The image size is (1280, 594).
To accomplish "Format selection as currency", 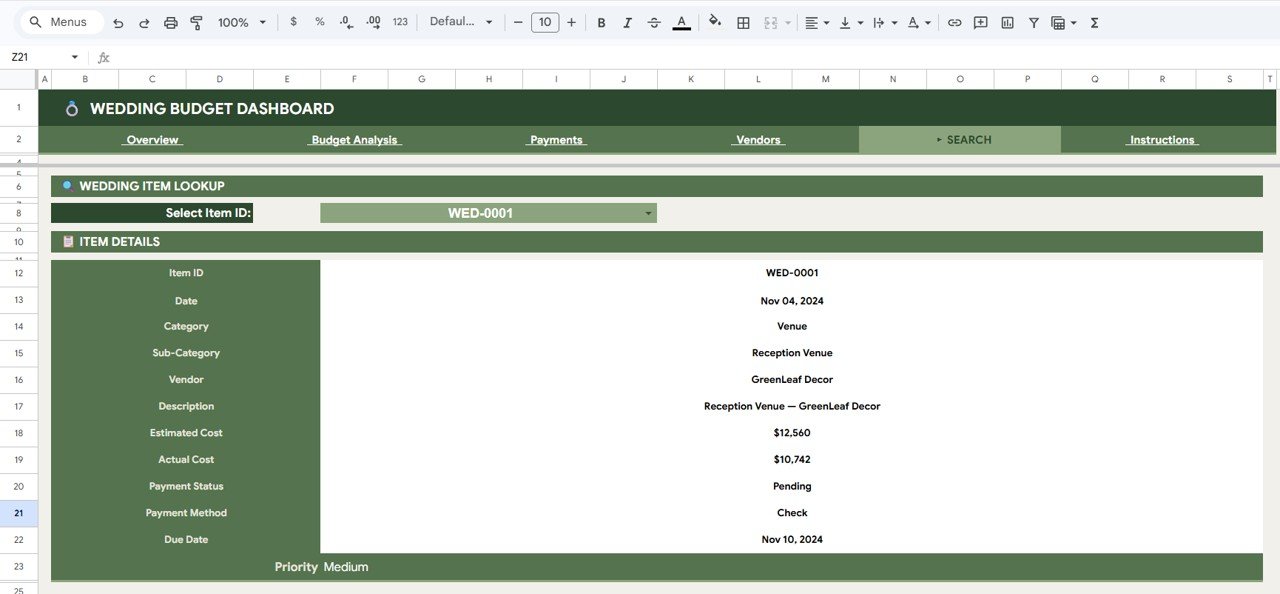I will point(292,22).
